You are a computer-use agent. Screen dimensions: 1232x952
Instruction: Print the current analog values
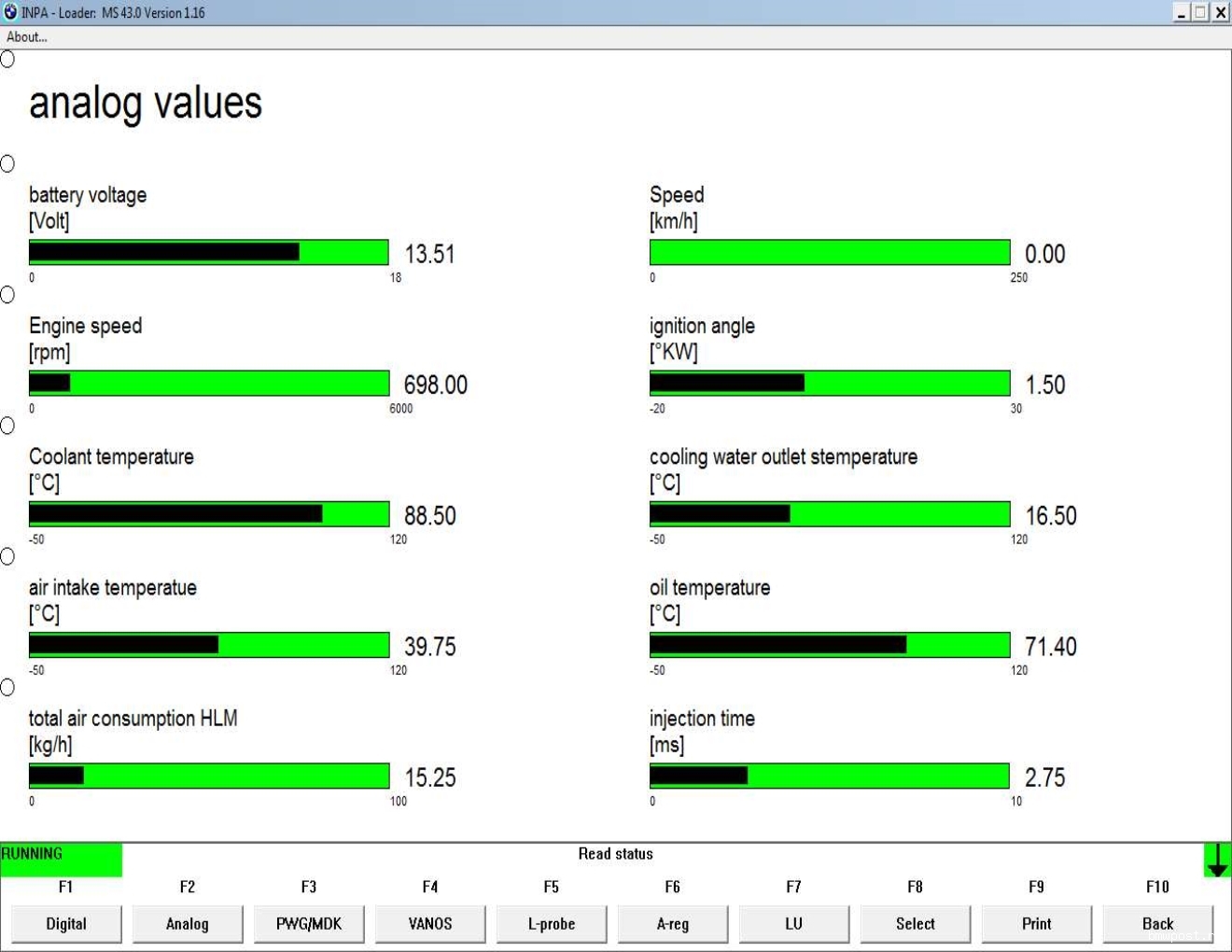tap(1037, 923)
